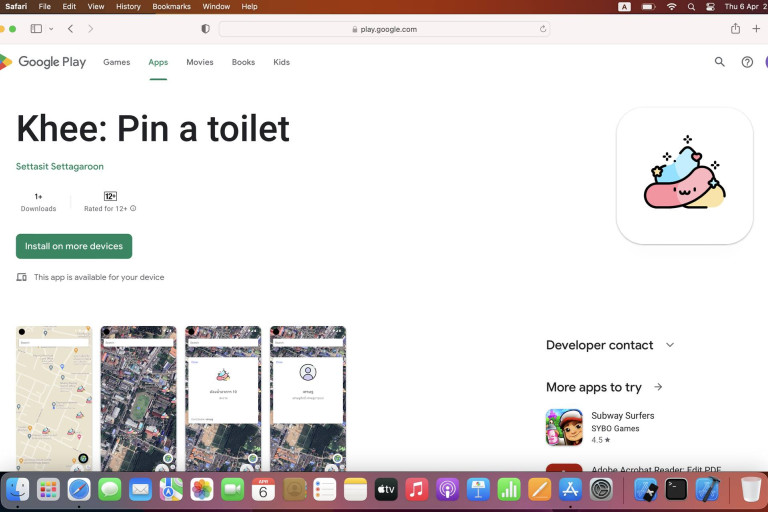This screenshot has height=512, width=768.
Task: Click the Rated for 12+ info icon
Action: [133, 208]
